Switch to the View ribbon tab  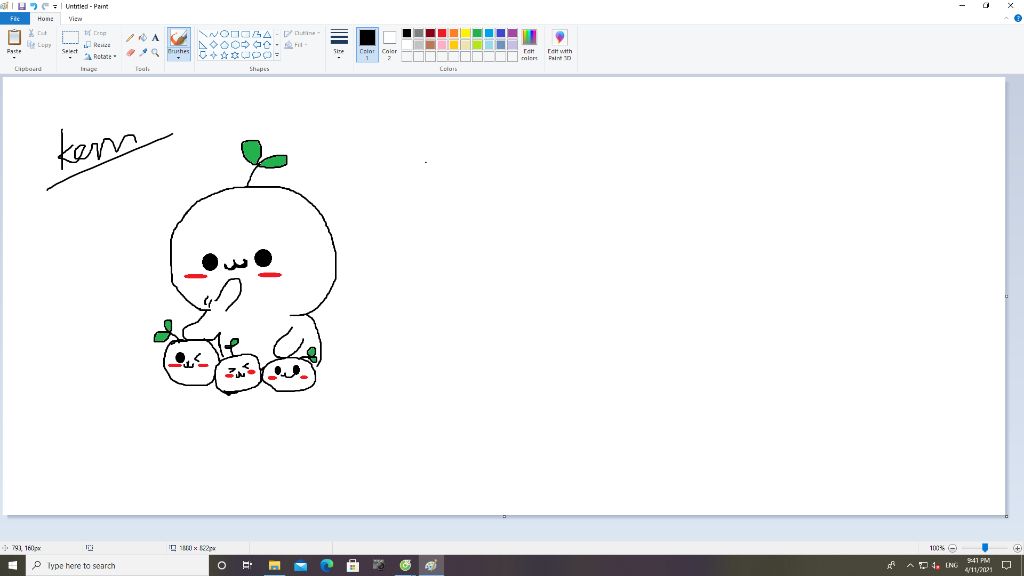(x=75, y=19)
